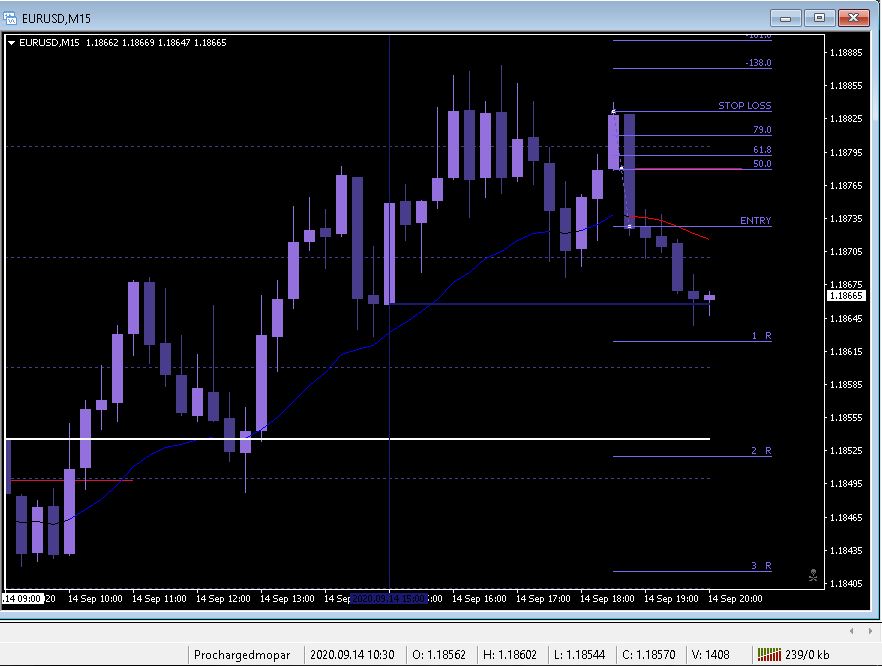Select the -138.0 Fibonacci level label
Screen dimensions: 882x666
coord(758,63)
